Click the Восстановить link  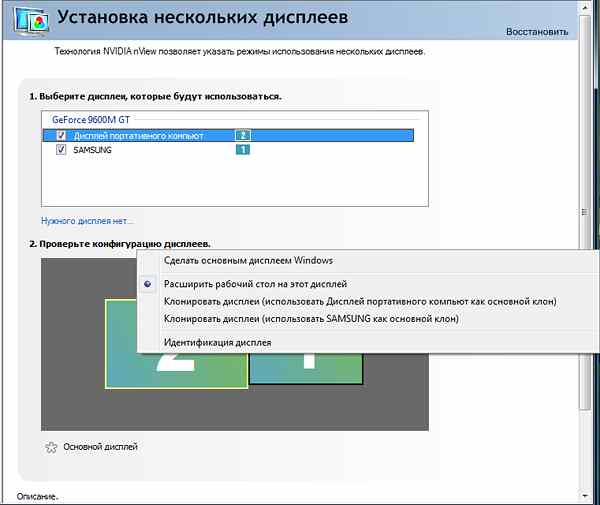[x=537, y=32]
